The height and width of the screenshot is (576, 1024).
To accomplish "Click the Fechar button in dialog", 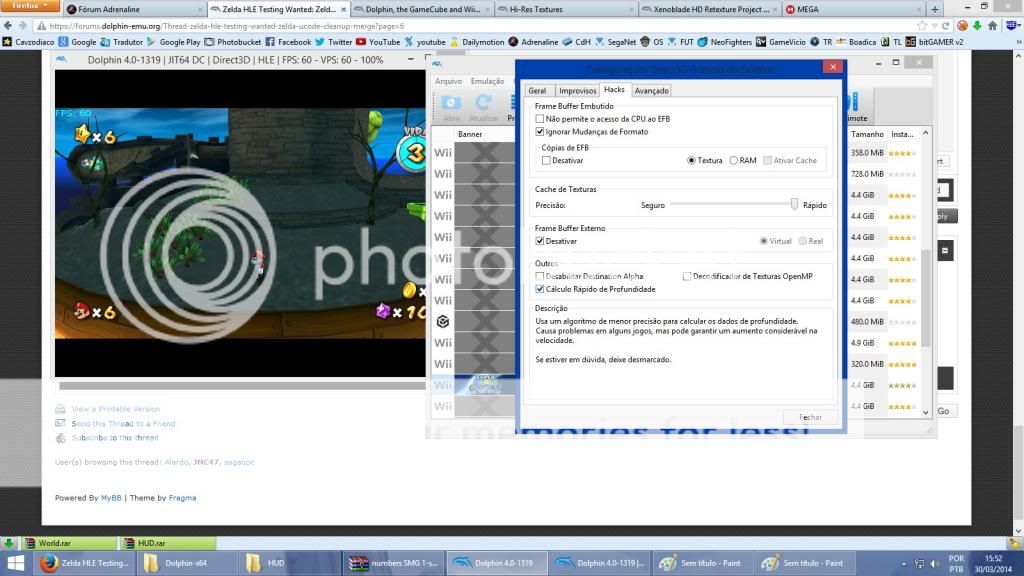I will [x=810, y=417].
